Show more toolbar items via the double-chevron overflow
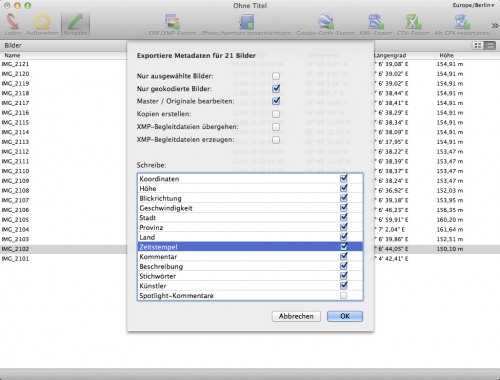 coord(495,25)
